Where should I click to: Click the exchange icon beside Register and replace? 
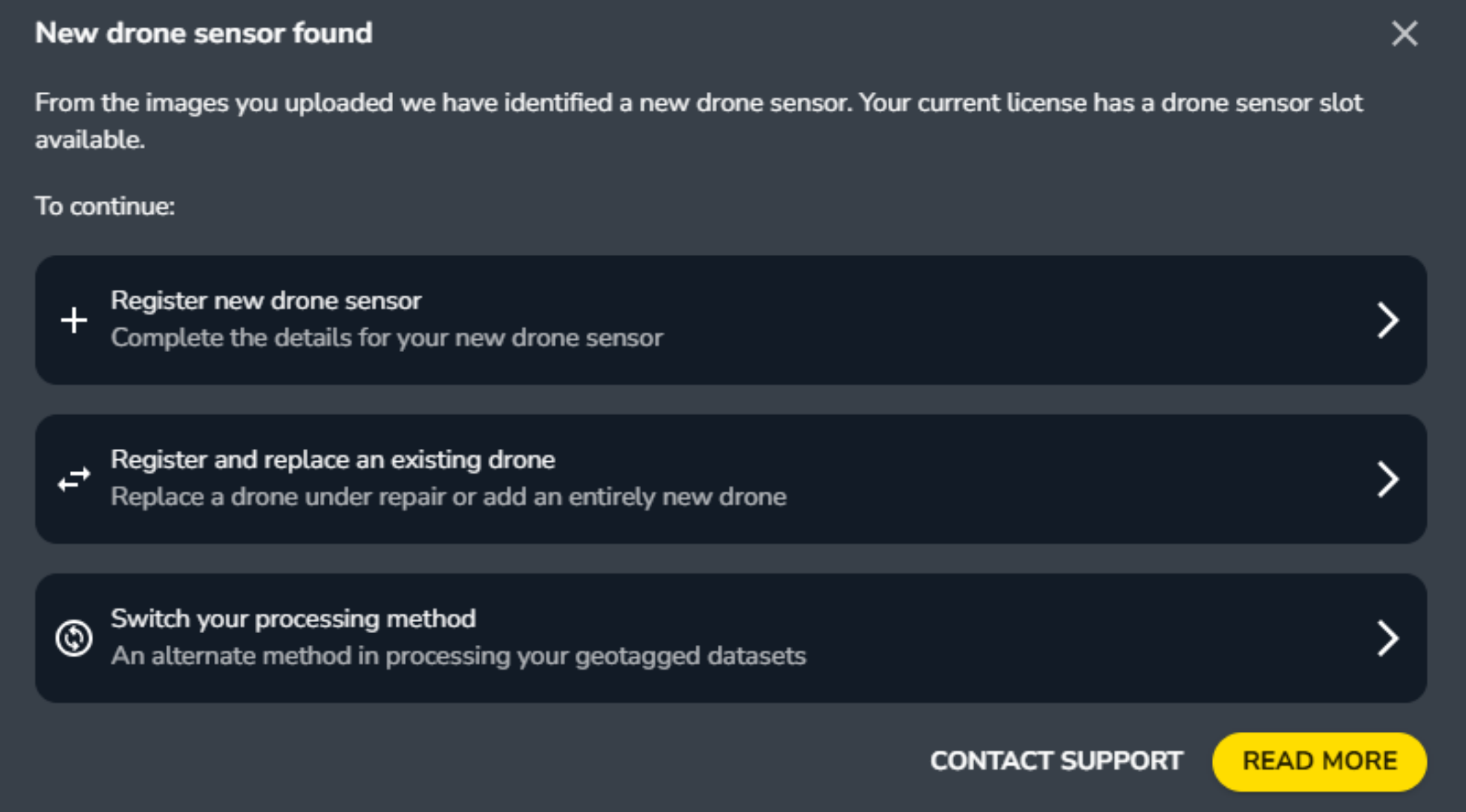click(73, 477)
